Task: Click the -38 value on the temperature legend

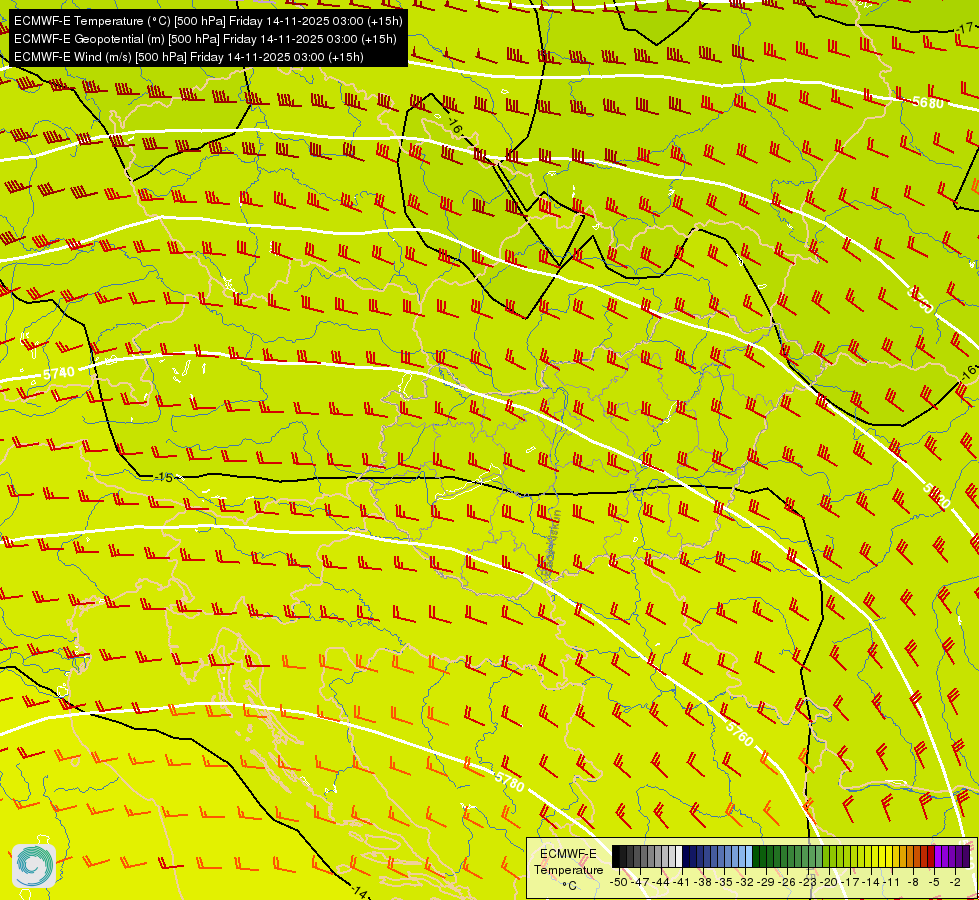Action: click(x=703, y=882)
